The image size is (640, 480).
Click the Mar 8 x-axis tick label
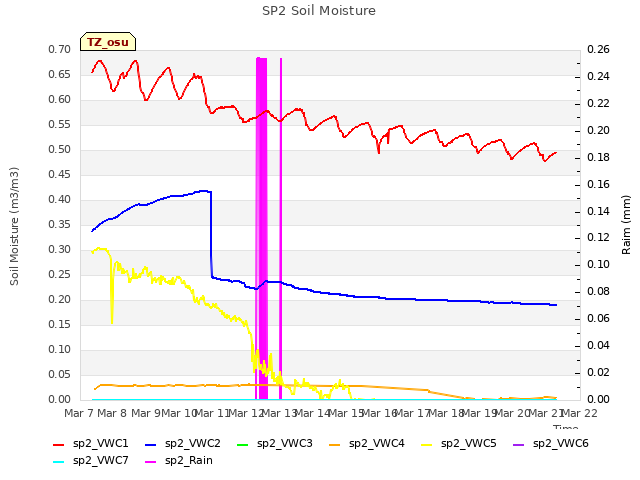pos(112,413)
